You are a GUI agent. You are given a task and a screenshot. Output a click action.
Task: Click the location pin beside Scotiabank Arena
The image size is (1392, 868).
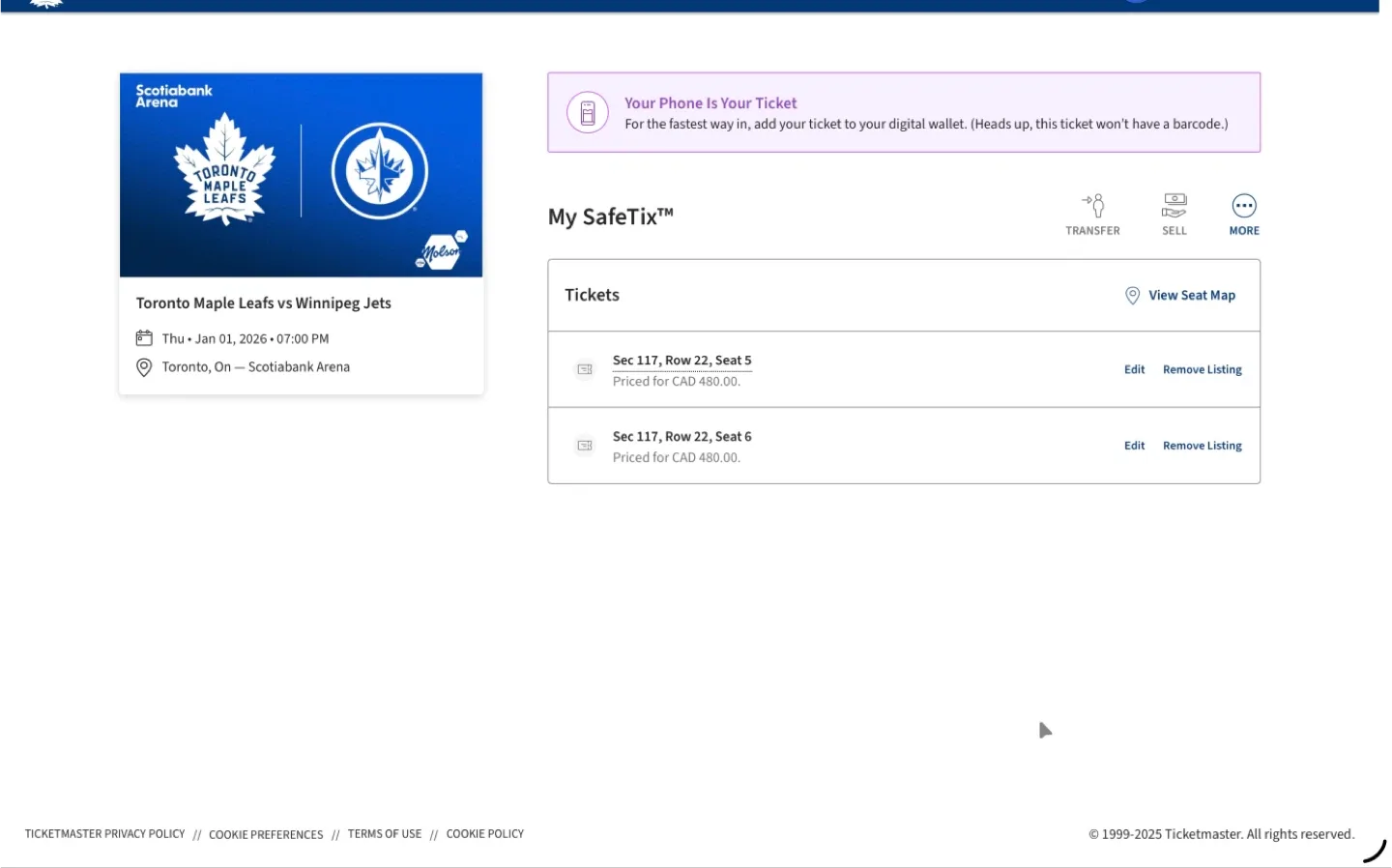[144, 367]
